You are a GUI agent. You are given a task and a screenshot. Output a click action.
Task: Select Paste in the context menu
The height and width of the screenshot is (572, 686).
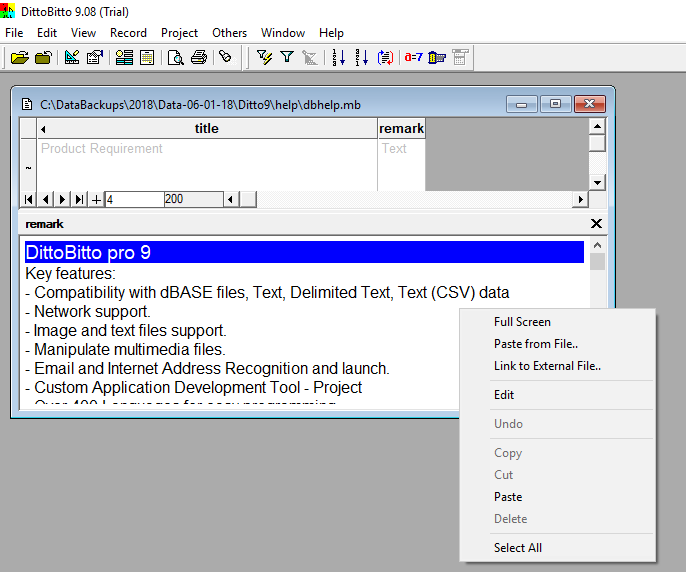(x=557, y=497)
